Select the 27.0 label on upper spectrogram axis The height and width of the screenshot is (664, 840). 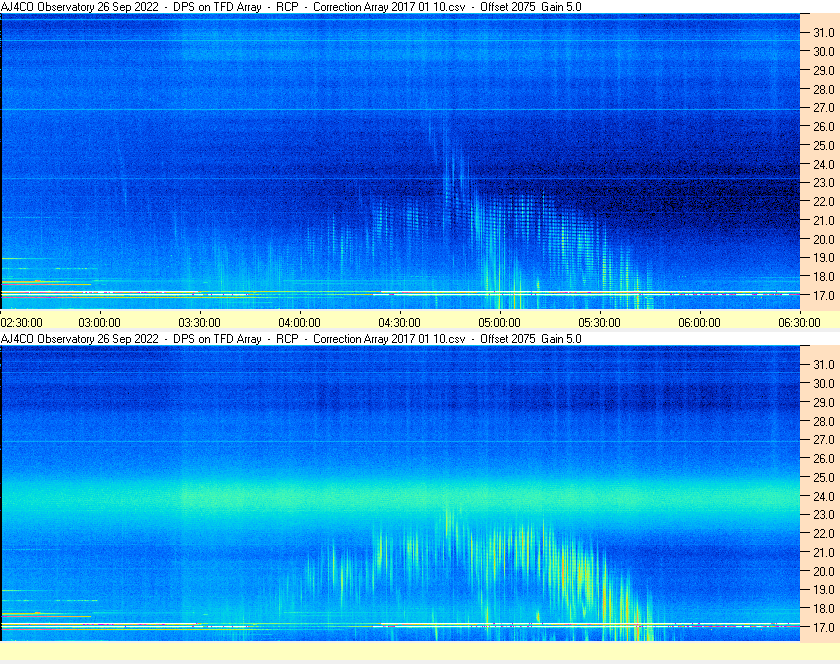[x=824, y=108]
